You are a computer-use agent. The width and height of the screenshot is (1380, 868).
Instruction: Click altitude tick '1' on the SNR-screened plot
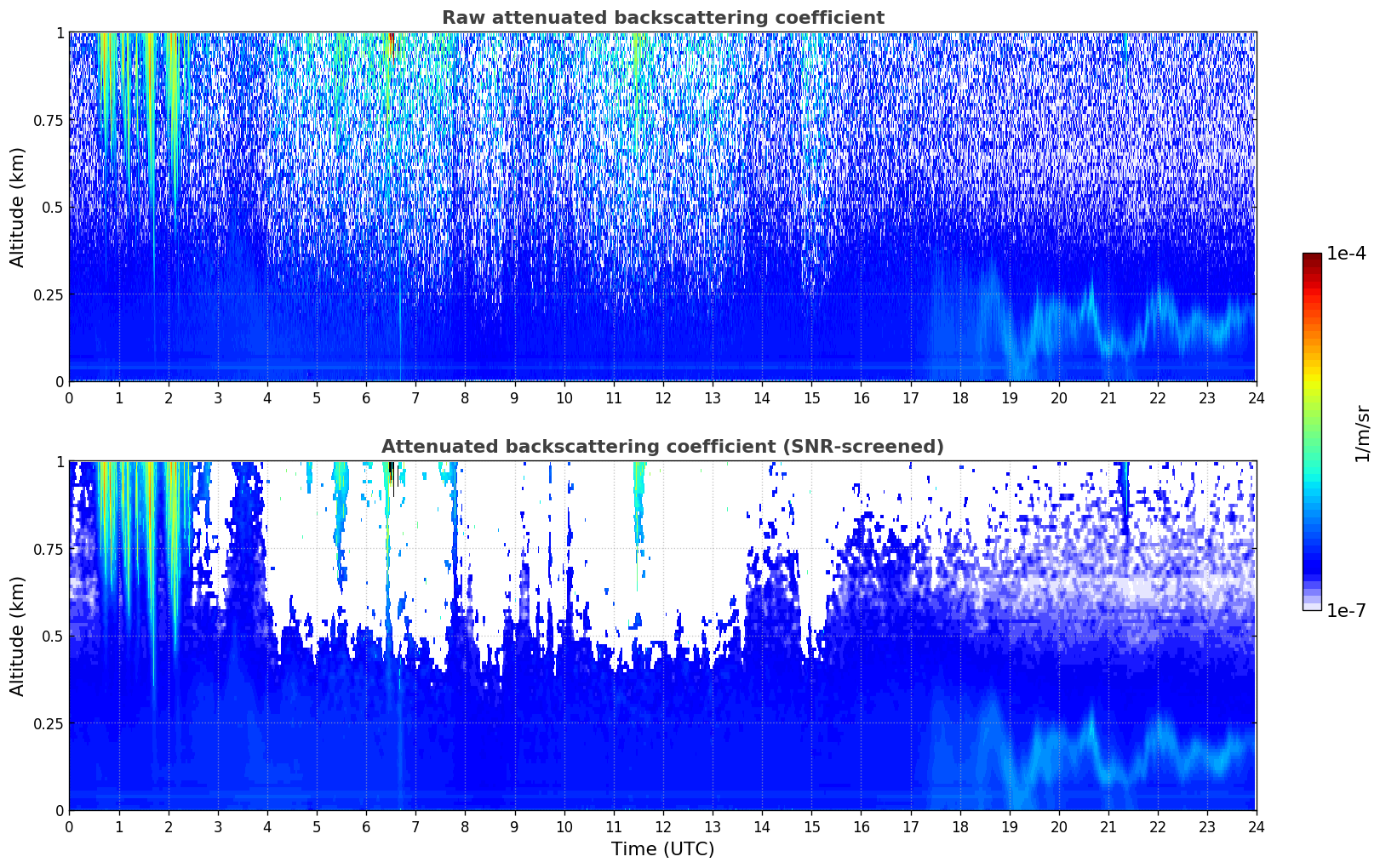click(x=60, y=462)
